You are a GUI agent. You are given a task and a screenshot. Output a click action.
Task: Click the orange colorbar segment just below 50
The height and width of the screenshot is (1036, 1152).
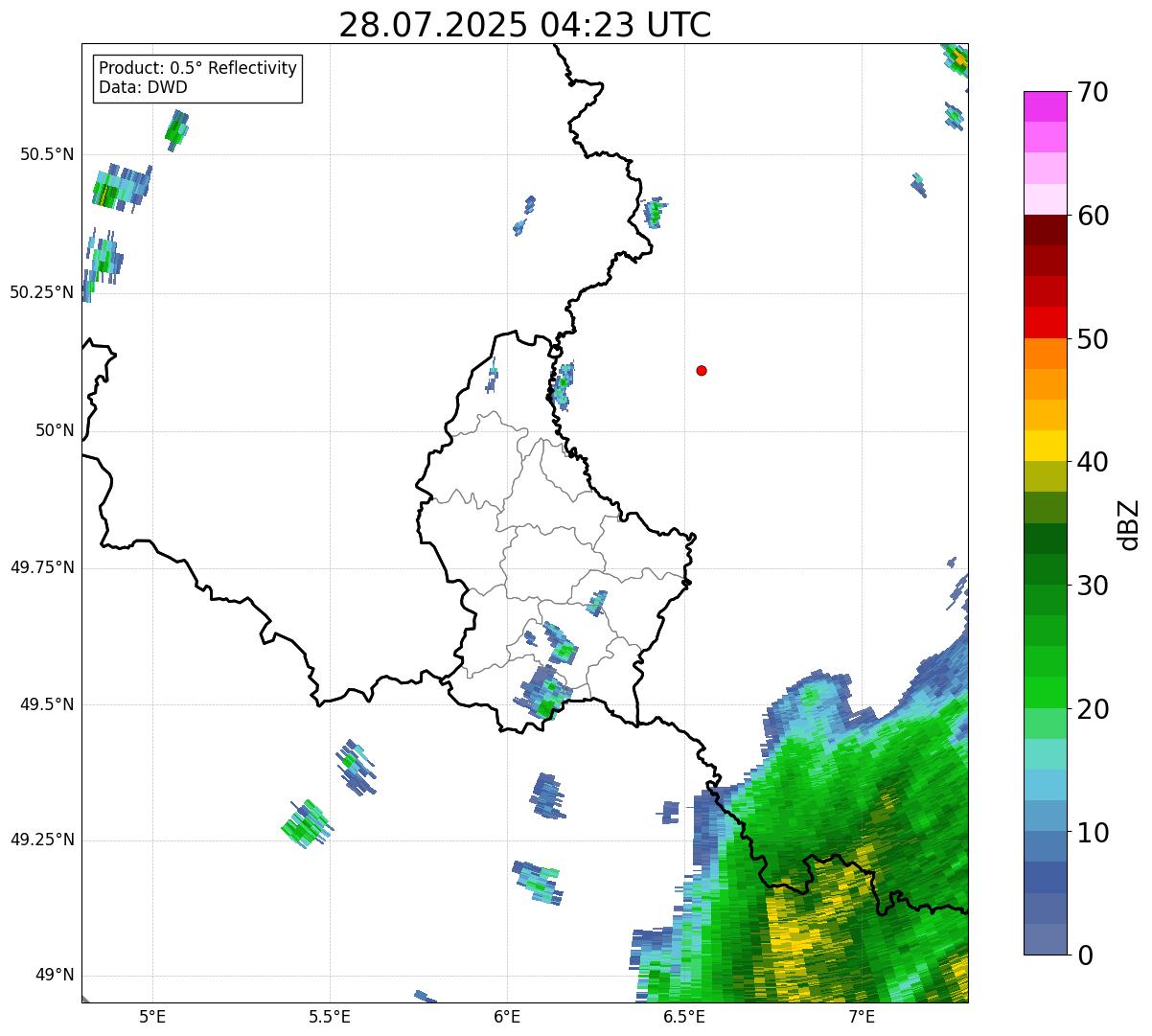coord(1045,354)
